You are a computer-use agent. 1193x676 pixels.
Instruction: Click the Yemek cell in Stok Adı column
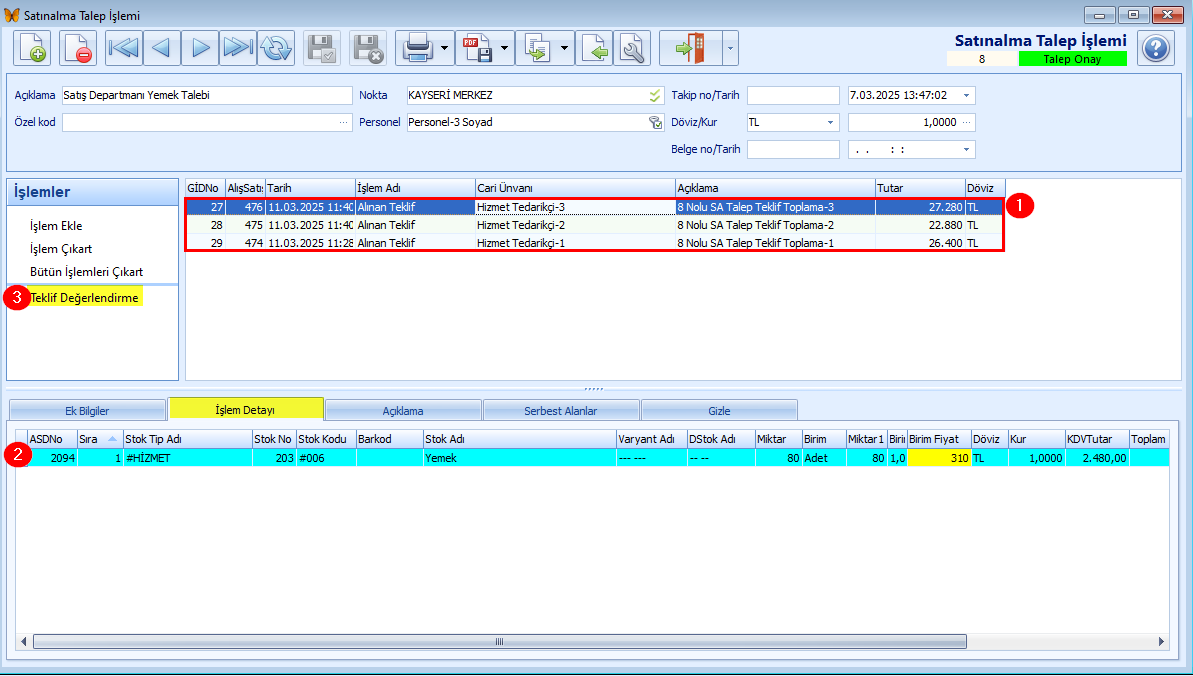click(x=520, y=458)
